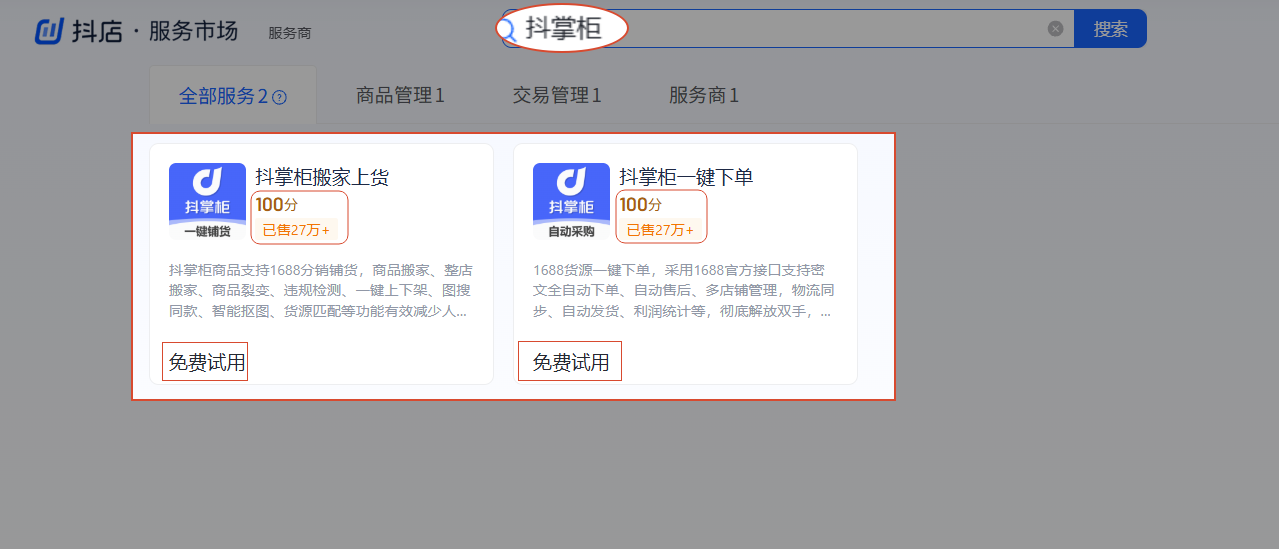Open the 抖掌柜 一键铺货 app thumbnail
The image size is (1279, 549).
[x=207, y=201]
